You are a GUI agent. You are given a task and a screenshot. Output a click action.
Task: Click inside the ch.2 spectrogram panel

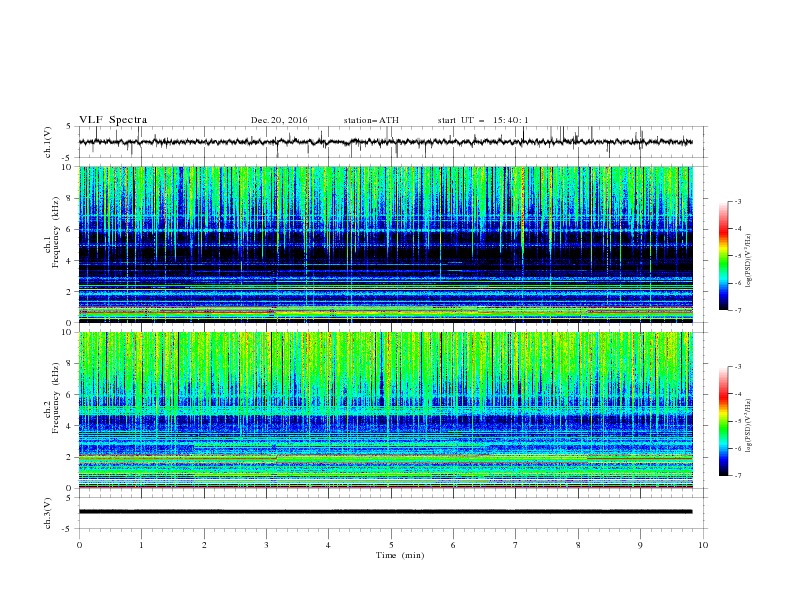pyautogui.click(x=386, y=410)
